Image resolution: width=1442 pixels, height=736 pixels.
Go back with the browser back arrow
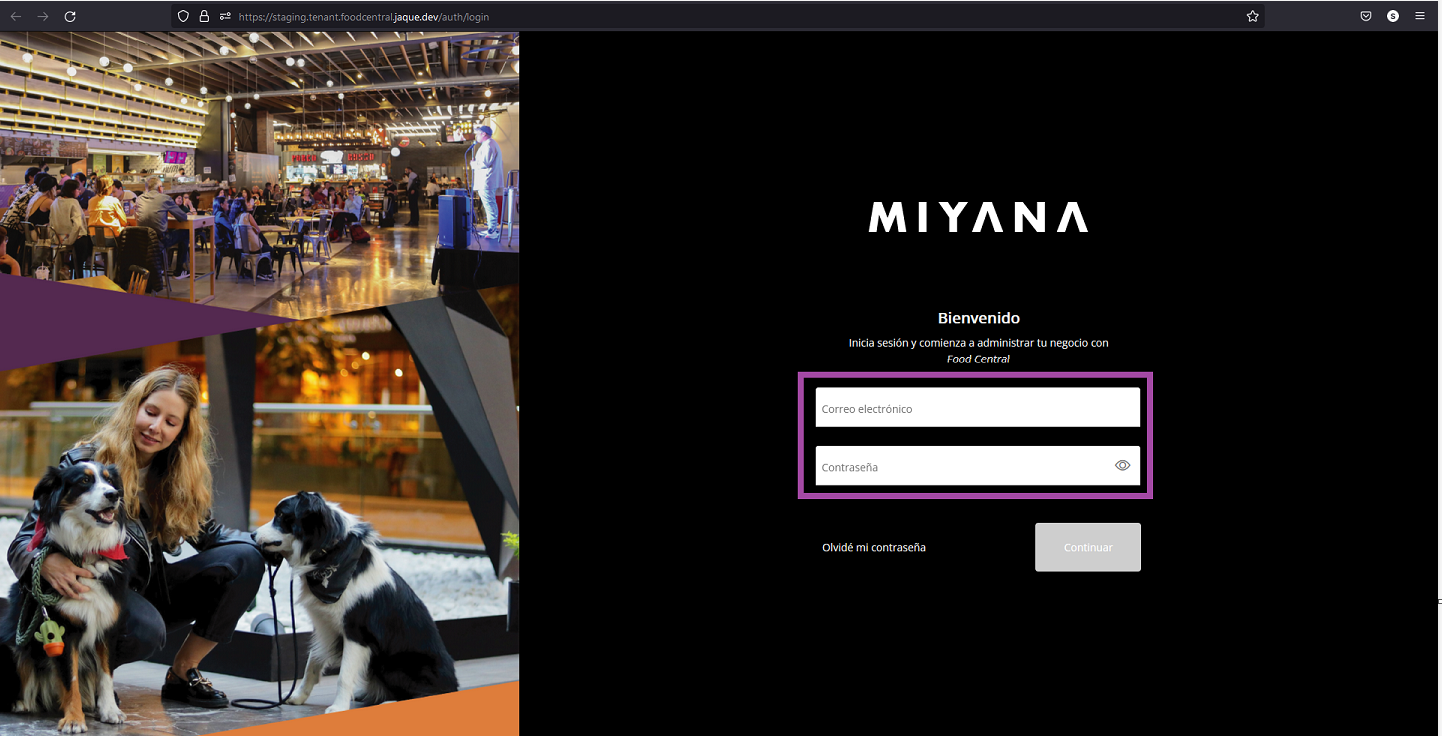[x=16, y=16]
